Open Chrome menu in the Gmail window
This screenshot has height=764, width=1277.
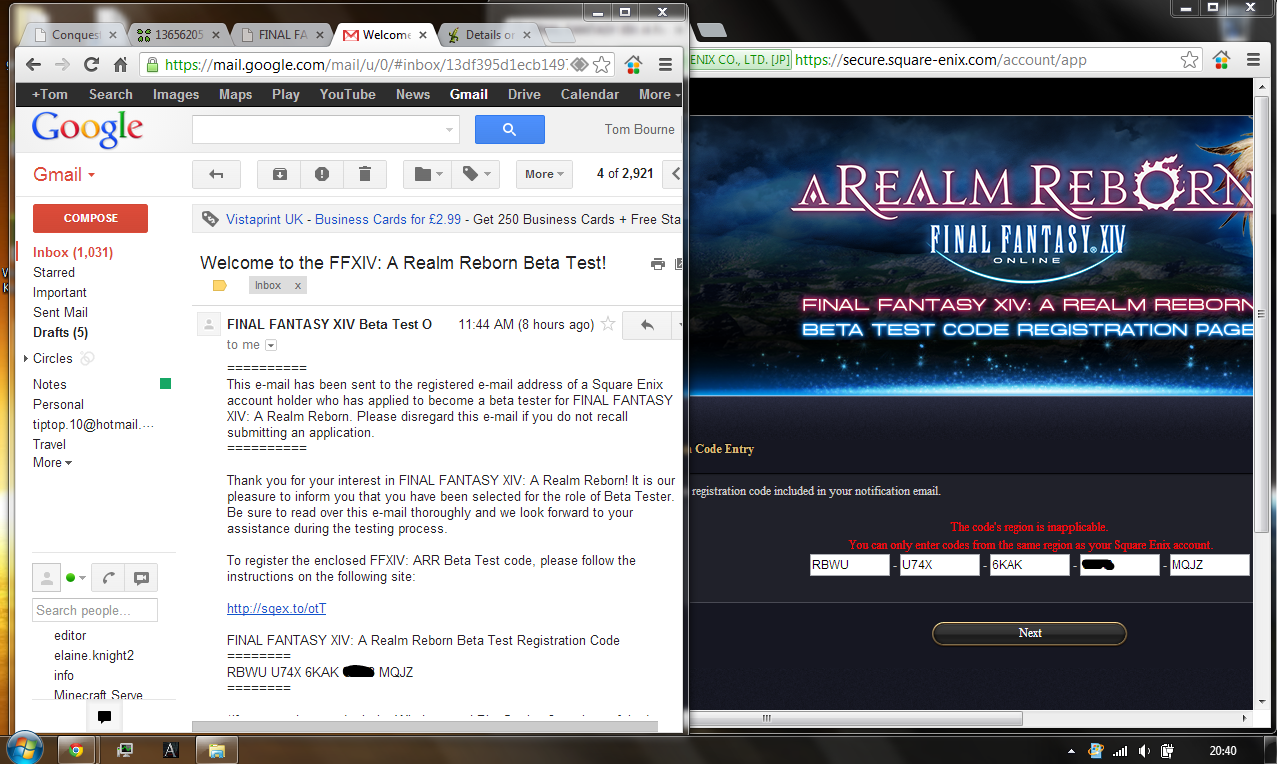coord(665,65)
